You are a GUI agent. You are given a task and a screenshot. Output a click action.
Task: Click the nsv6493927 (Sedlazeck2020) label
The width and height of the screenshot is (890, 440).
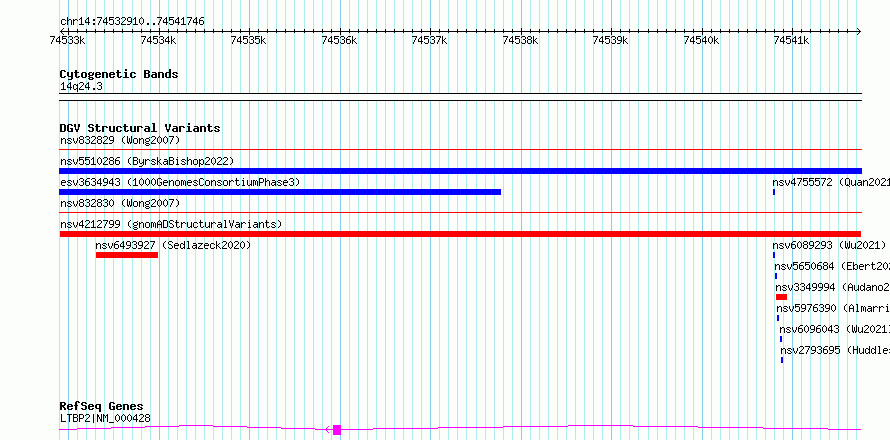(173, 245)
